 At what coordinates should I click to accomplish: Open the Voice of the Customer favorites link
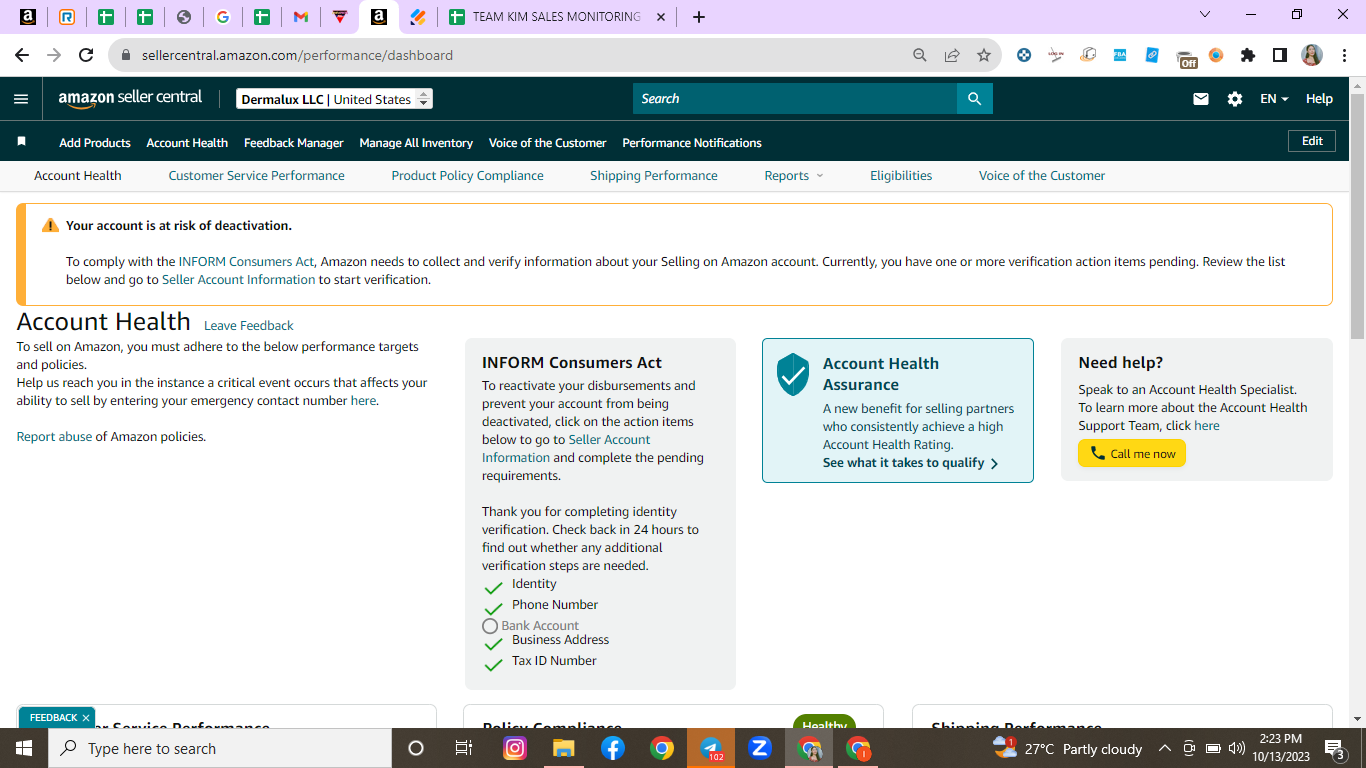pyautogui.click(x=547, y=143)
